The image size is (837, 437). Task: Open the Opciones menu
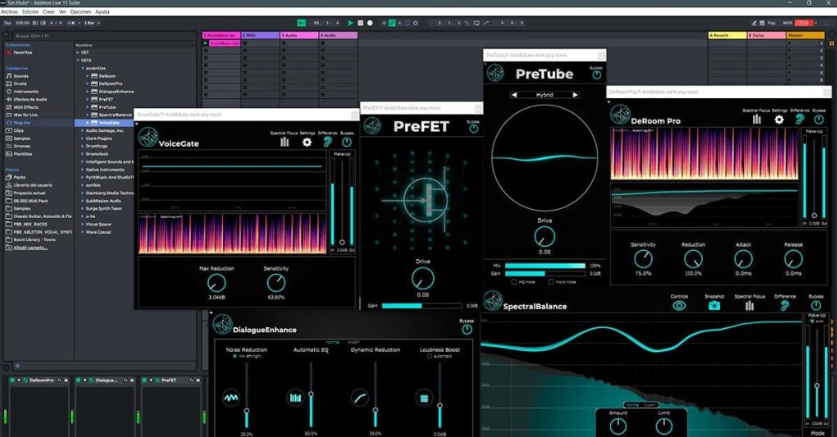click(81, 11)
